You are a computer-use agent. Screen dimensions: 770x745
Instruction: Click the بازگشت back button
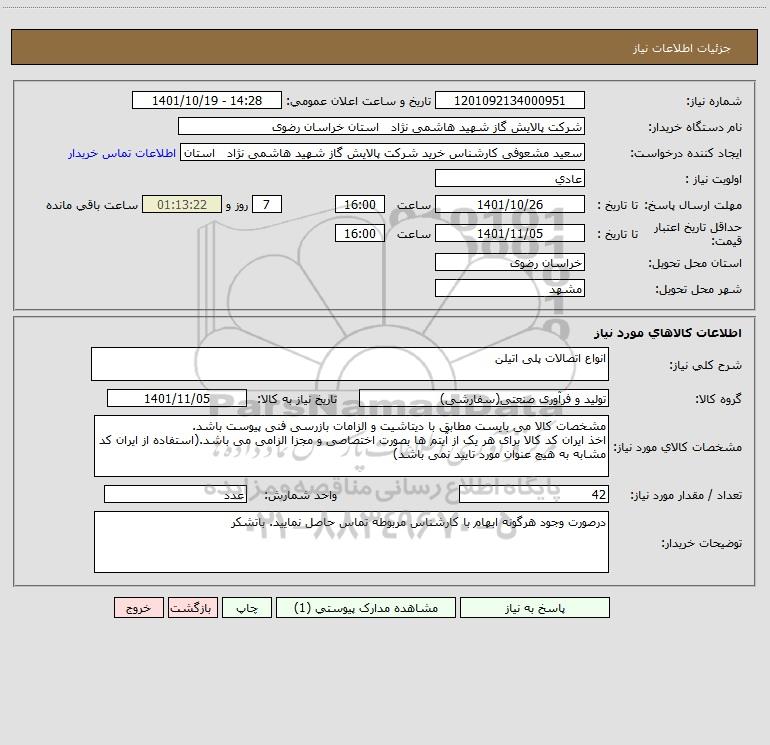tap(192, 607)
